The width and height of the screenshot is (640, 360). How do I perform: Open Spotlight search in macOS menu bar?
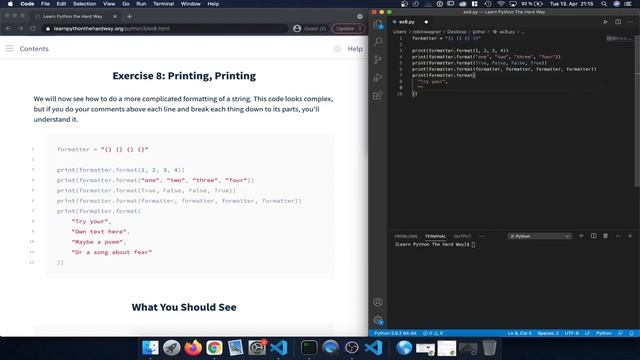[604, 4]
